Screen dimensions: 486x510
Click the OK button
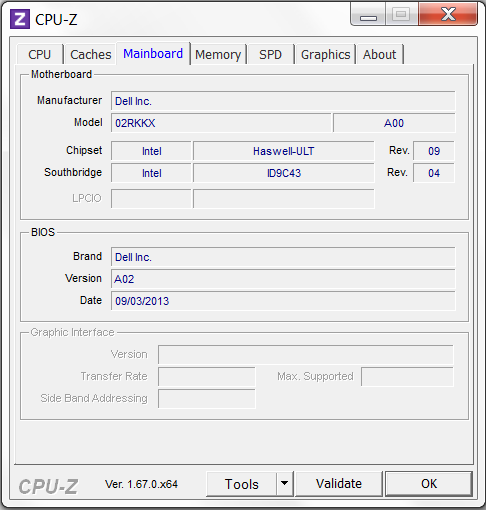tap(429, 484)
